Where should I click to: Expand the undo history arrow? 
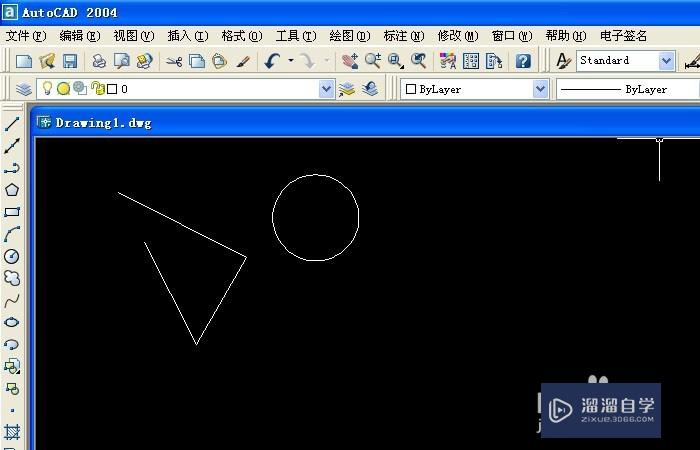(291, 60)
